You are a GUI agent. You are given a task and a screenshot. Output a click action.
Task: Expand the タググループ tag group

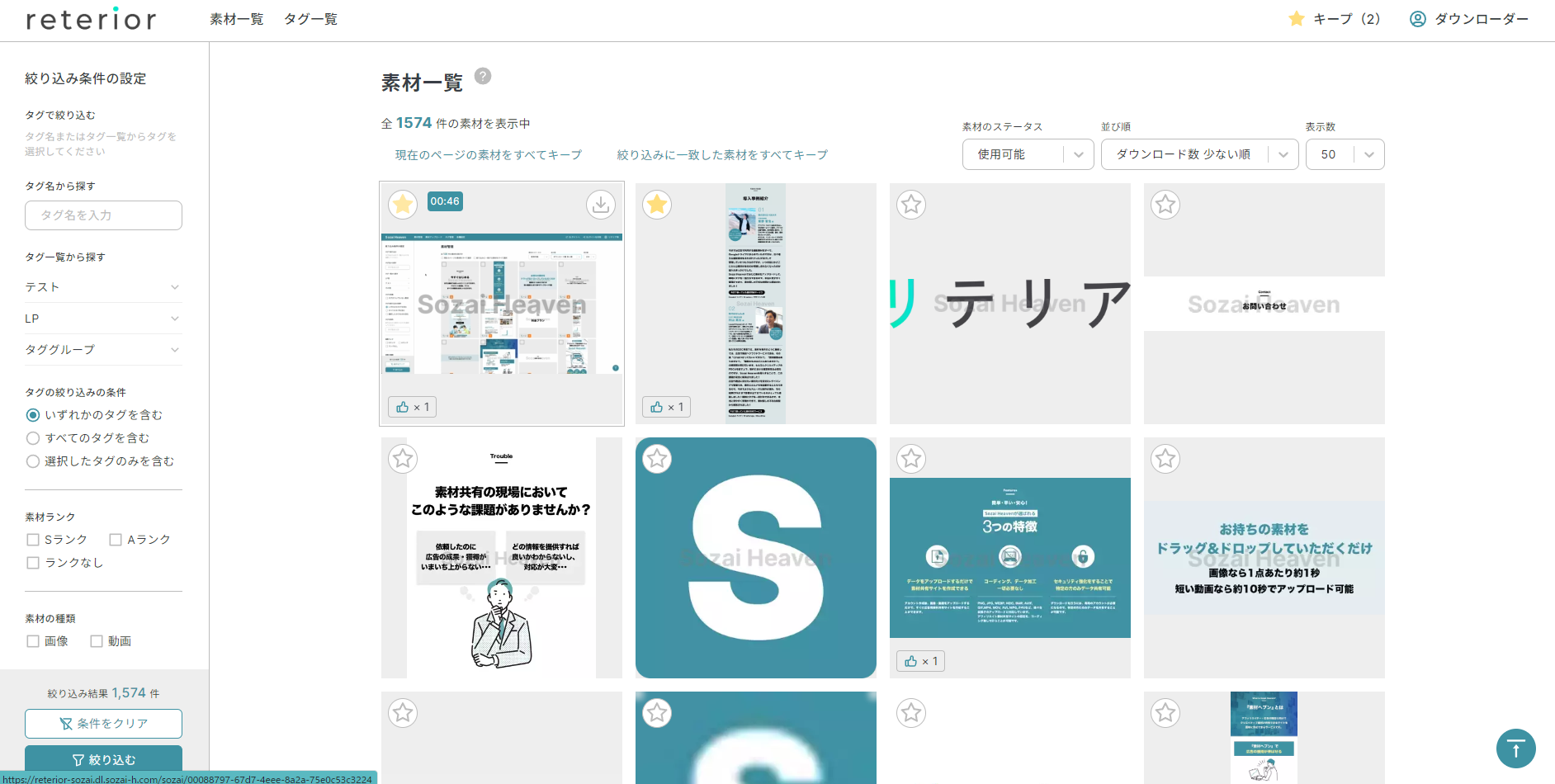tap(103, 350)
